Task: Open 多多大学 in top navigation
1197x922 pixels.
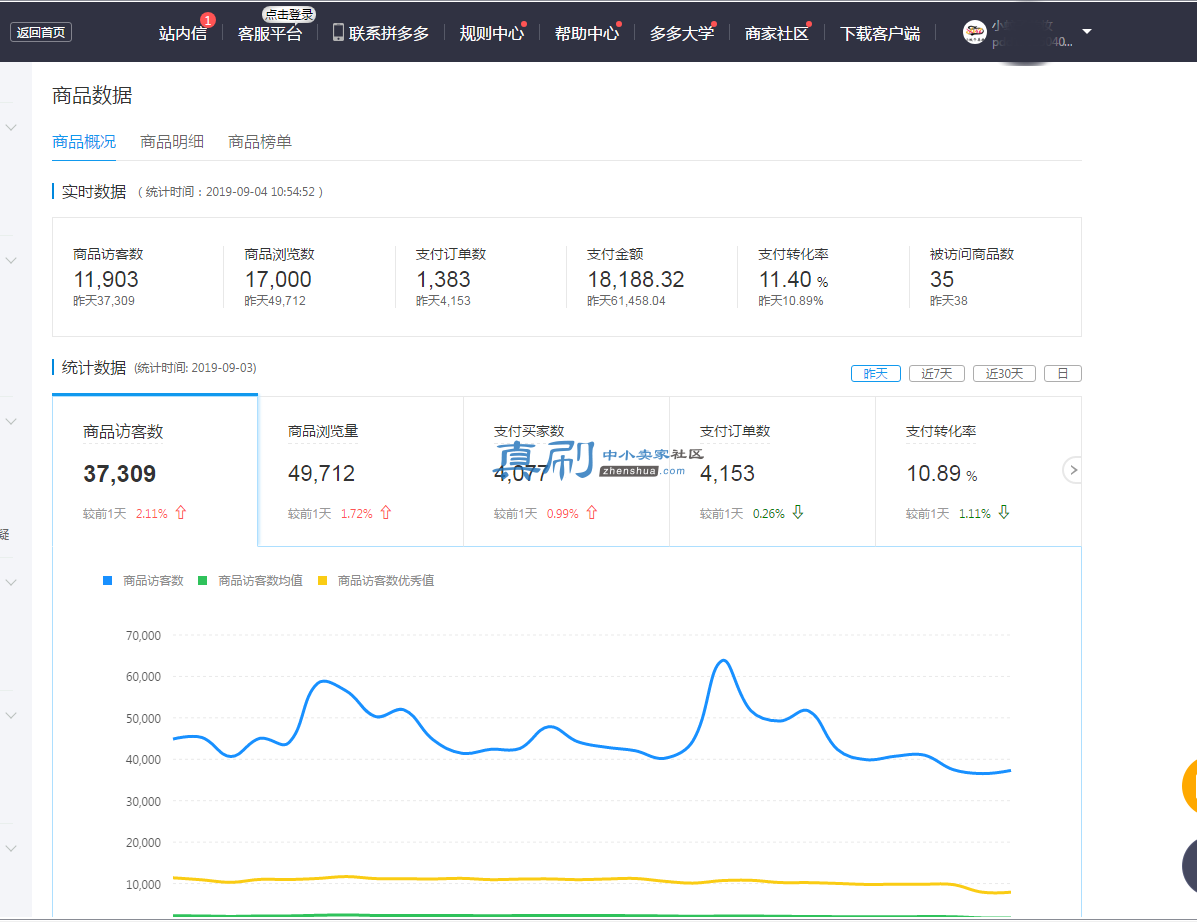Action: (682, 34)
